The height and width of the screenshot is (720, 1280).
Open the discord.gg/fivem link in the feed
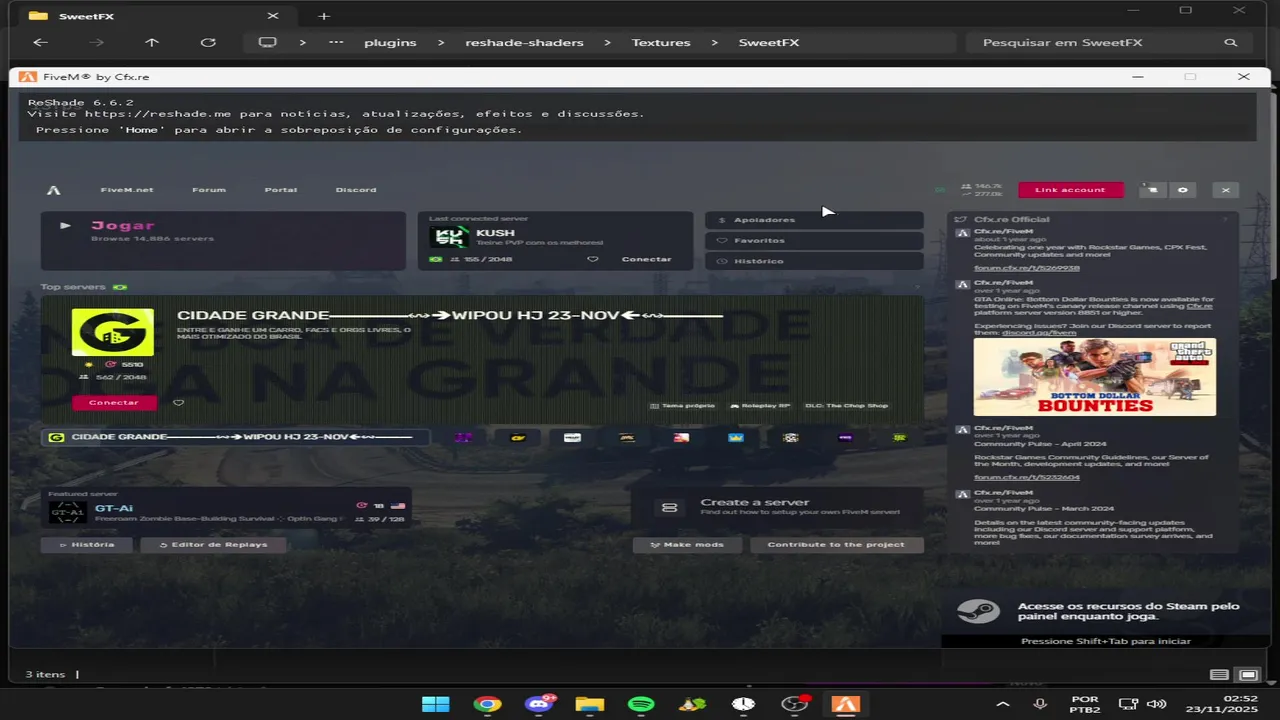point(1039,332)
